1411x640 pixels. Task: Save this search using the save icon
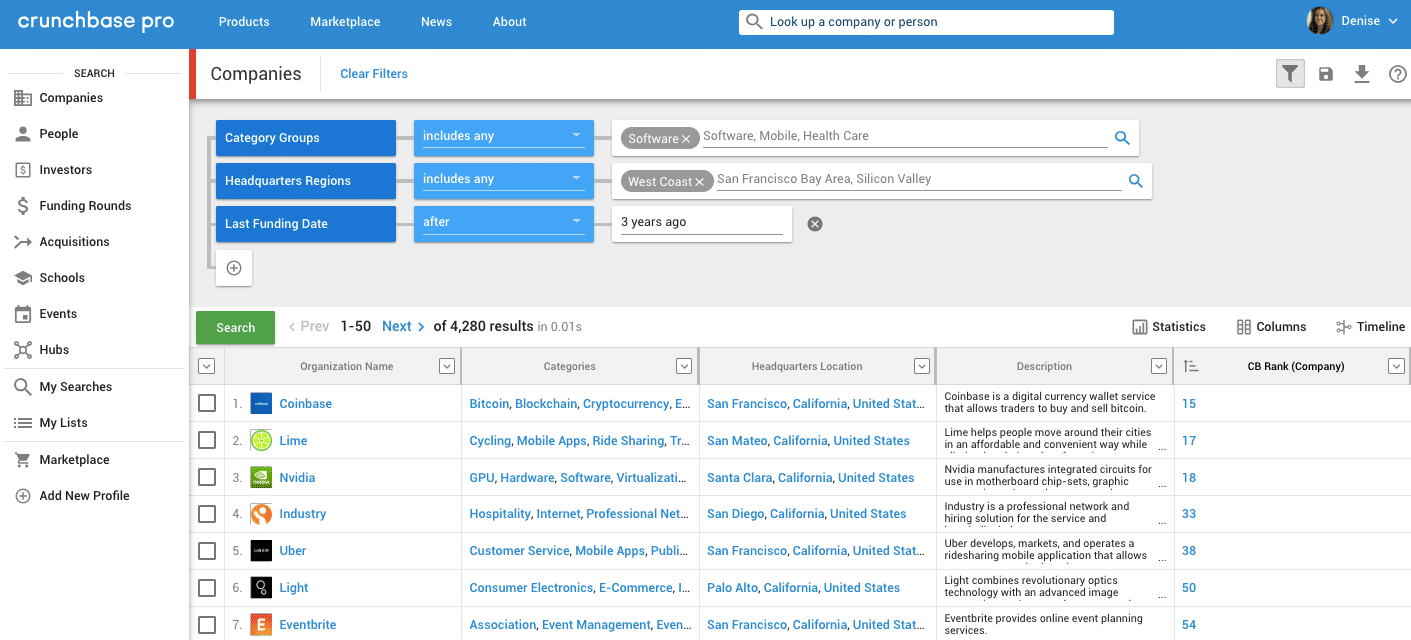coord(1325,73)
